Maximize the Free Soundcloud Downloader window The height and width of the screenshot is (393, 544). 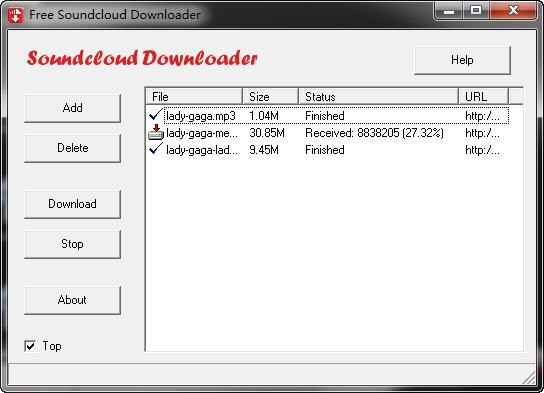point(476,11)
